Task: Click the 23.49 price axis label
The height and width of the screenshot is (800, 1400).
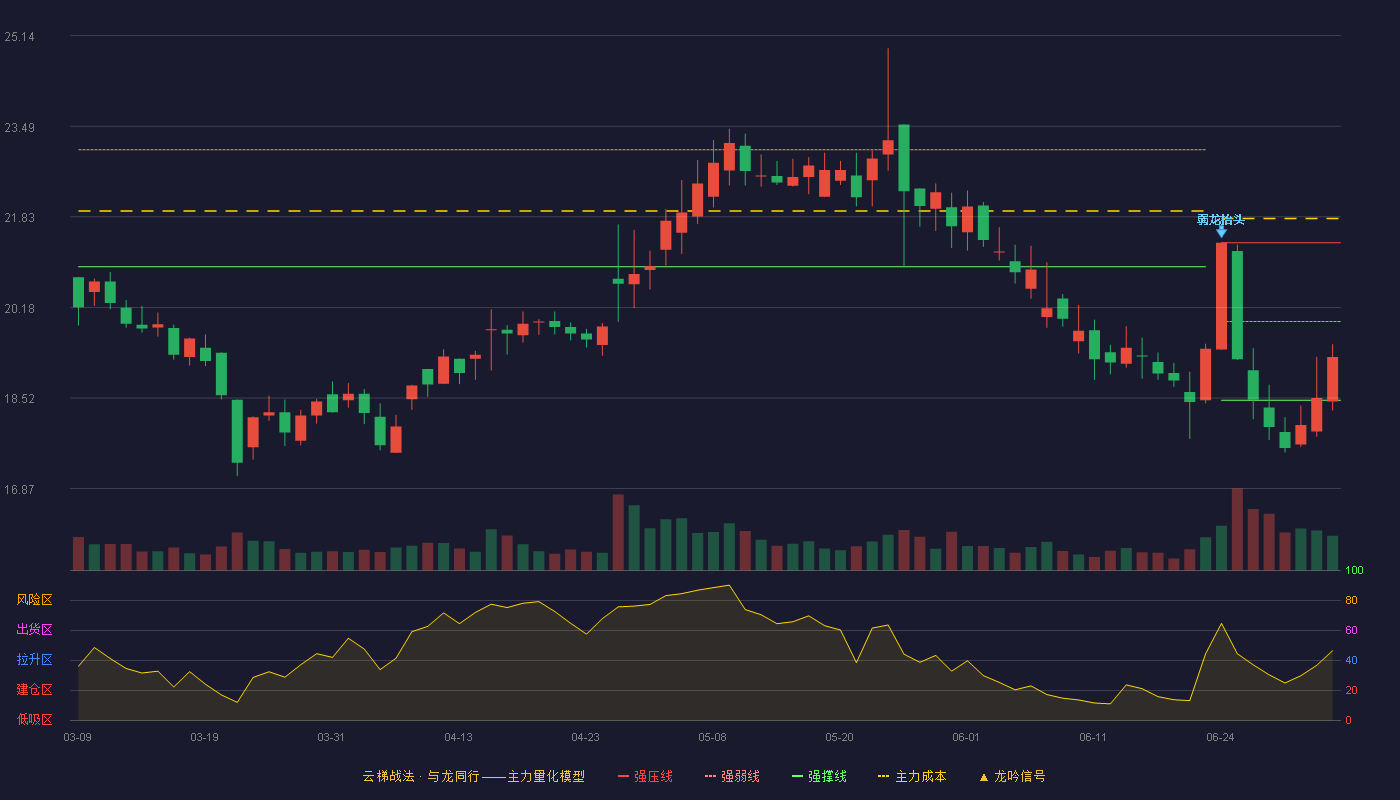Action: click(19, 128)
